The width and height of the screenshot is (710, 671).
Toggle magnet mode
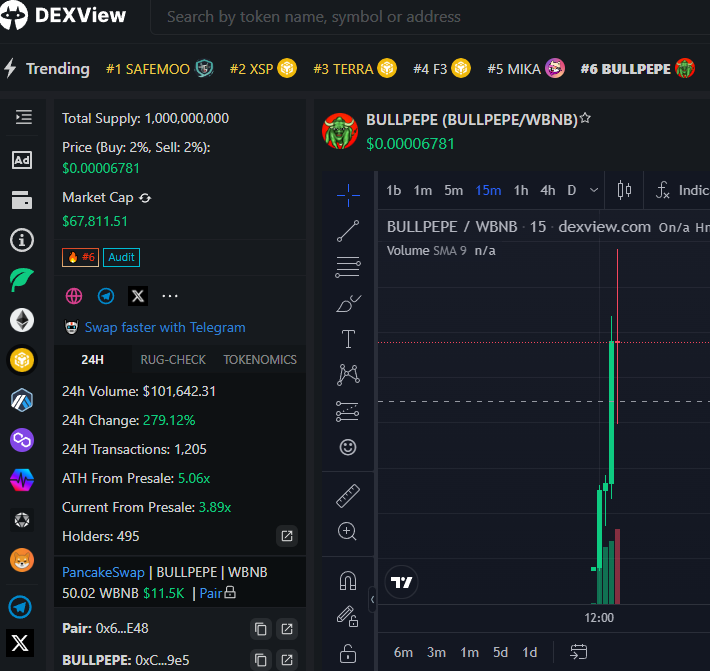tap(348, 581)
